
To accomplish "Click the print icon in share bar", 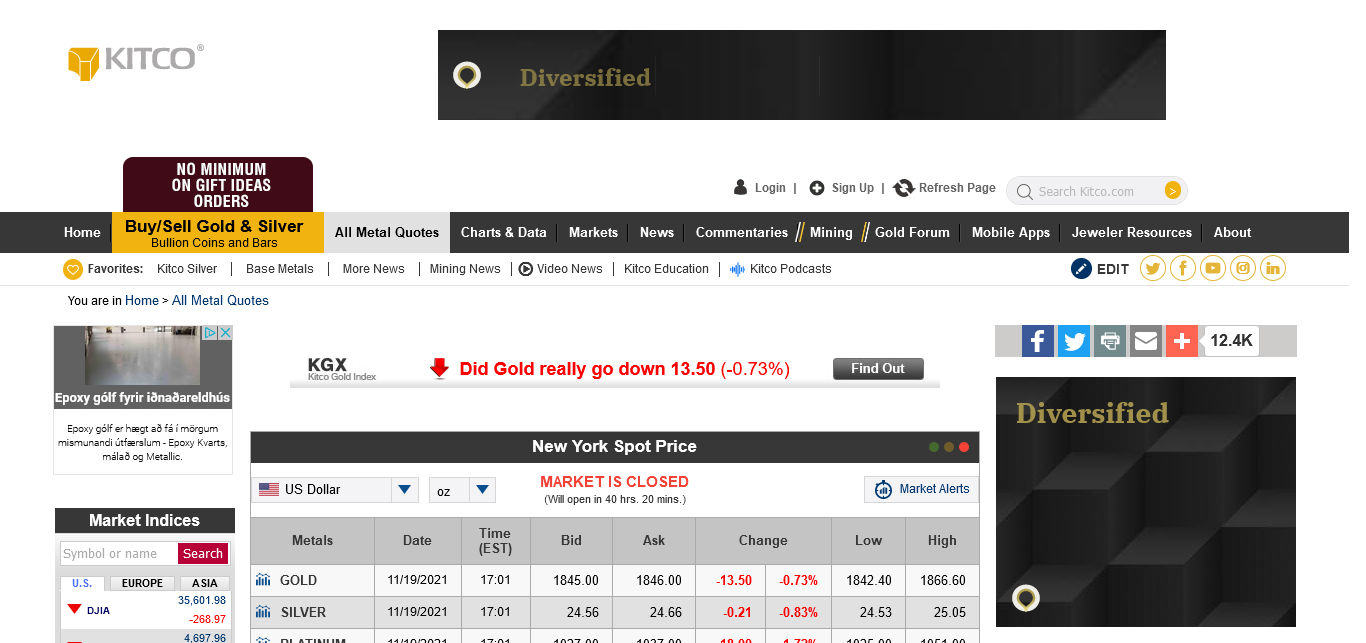I will click(1109, 341).
